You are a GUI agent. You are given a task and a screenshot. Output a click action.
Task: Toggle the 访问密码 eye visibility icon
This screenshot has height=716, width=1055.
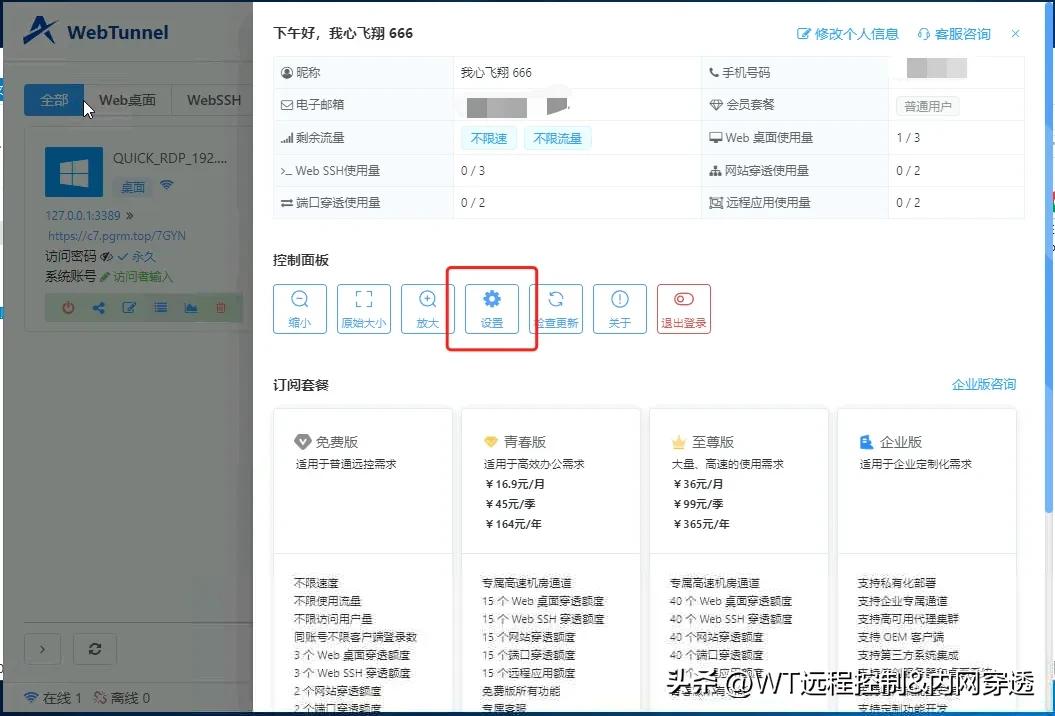[106, 256]
